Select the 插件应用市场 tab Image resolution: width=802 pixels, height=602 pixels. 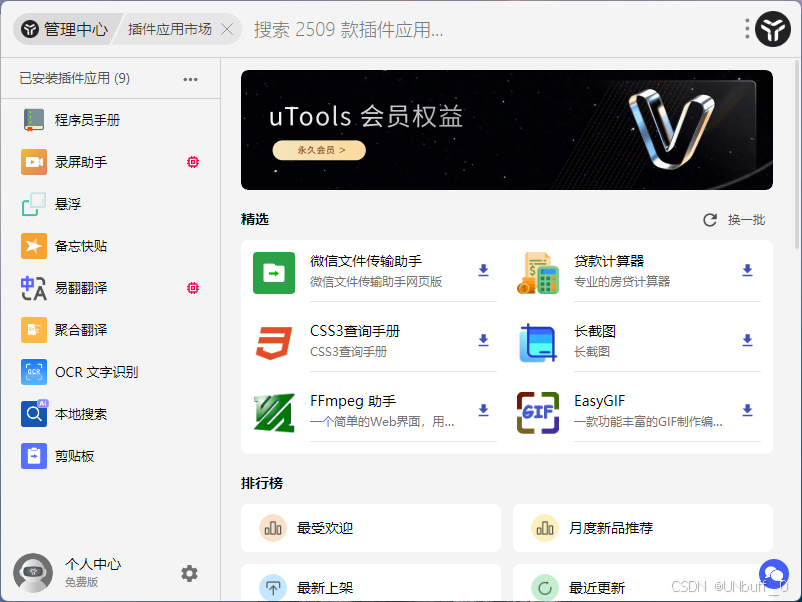pyautogui.click(x=169, y=29)
